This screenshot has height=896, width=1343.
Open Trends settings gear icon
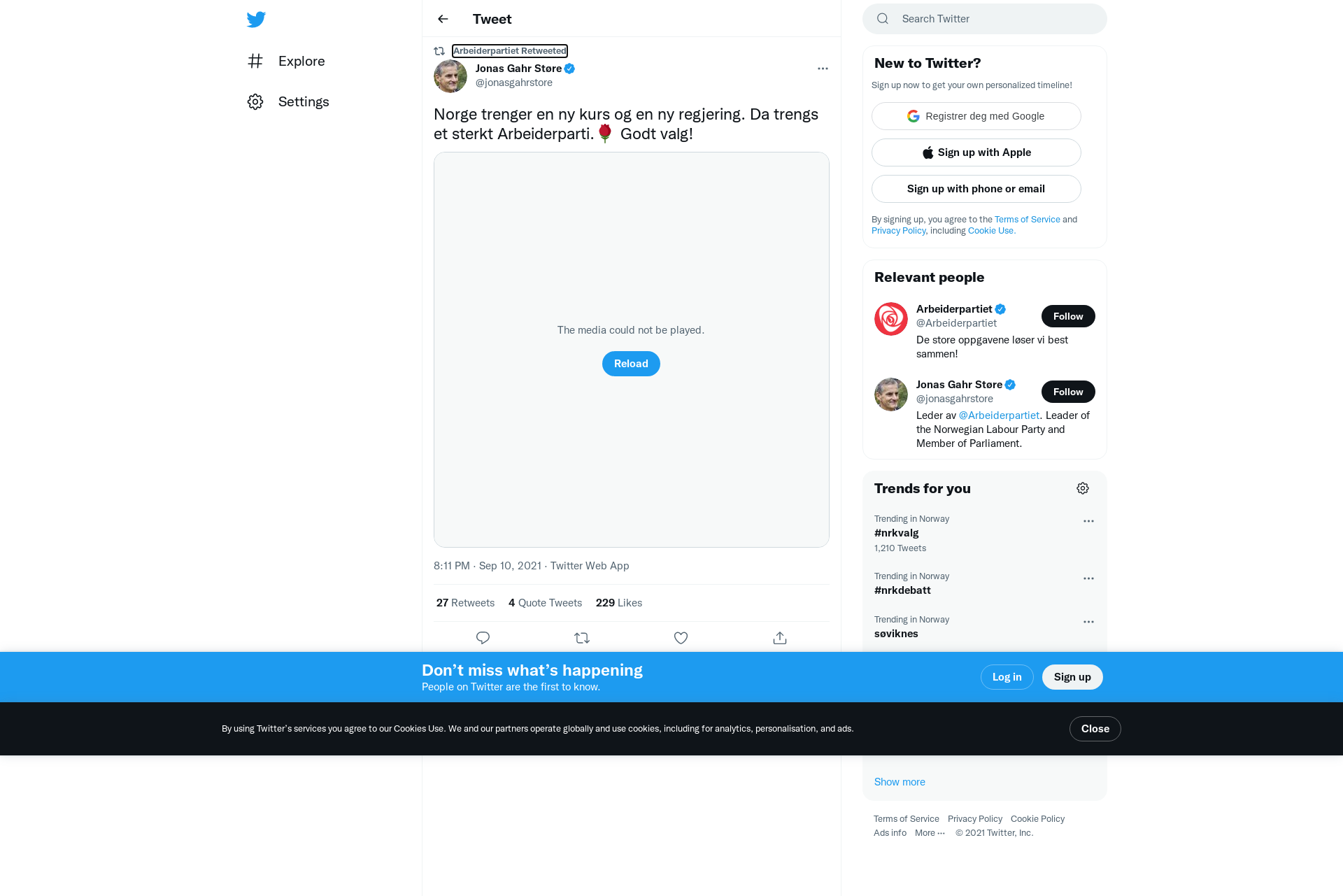(1083, 488)
